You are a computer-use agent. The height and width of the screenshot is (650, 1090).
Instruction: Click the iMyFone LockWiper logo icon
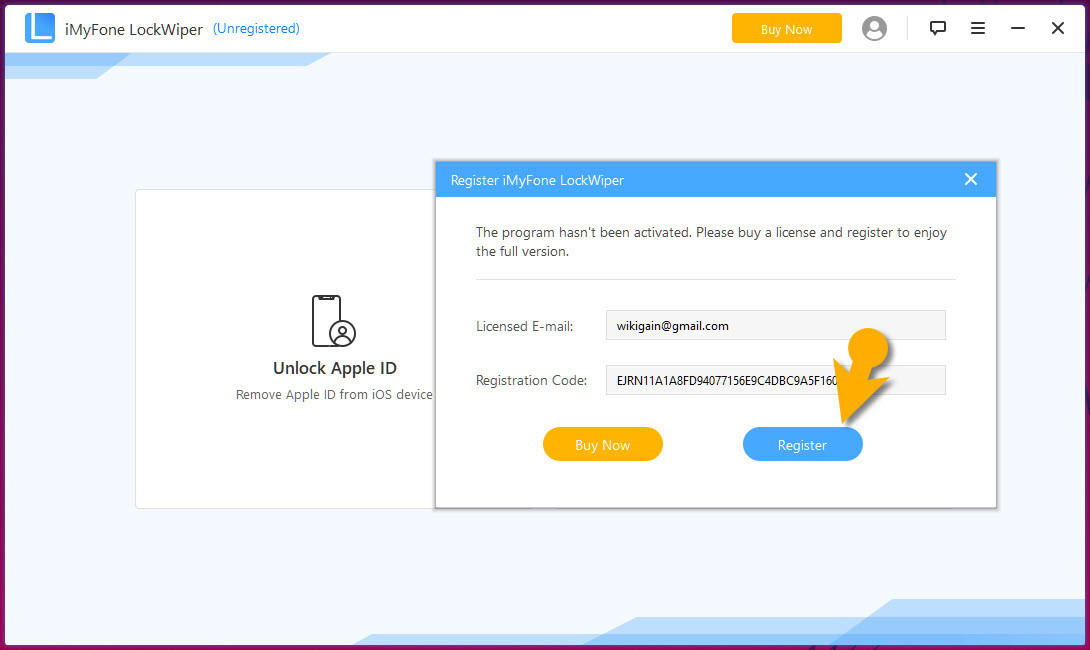tap(40, 28)
